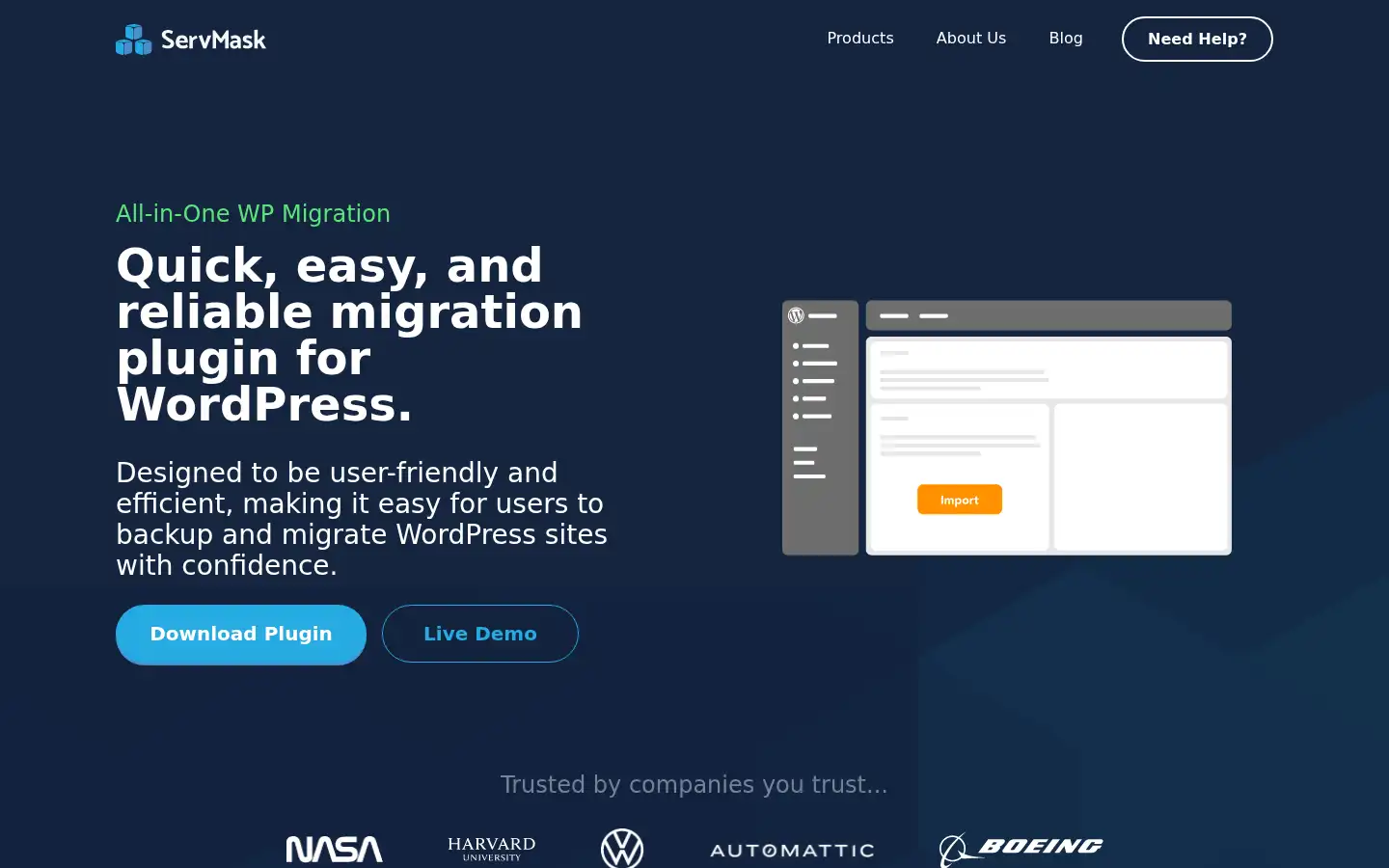This screenshot has height=868, width=1389.
Task: Launch the Live Demo
Action: pos(480,634)
